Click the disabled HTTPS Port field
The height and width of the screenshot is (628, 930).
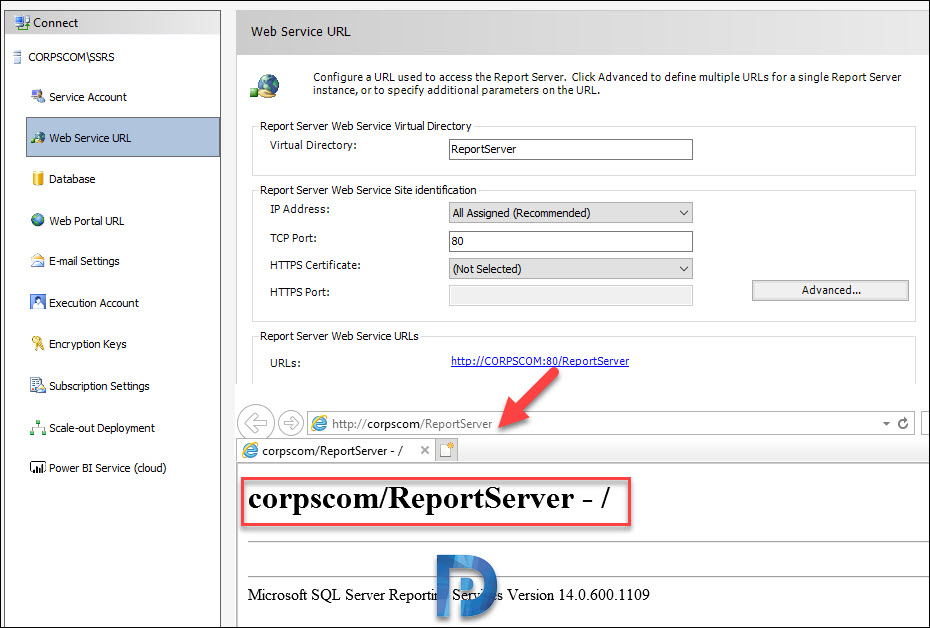(571, 295)
